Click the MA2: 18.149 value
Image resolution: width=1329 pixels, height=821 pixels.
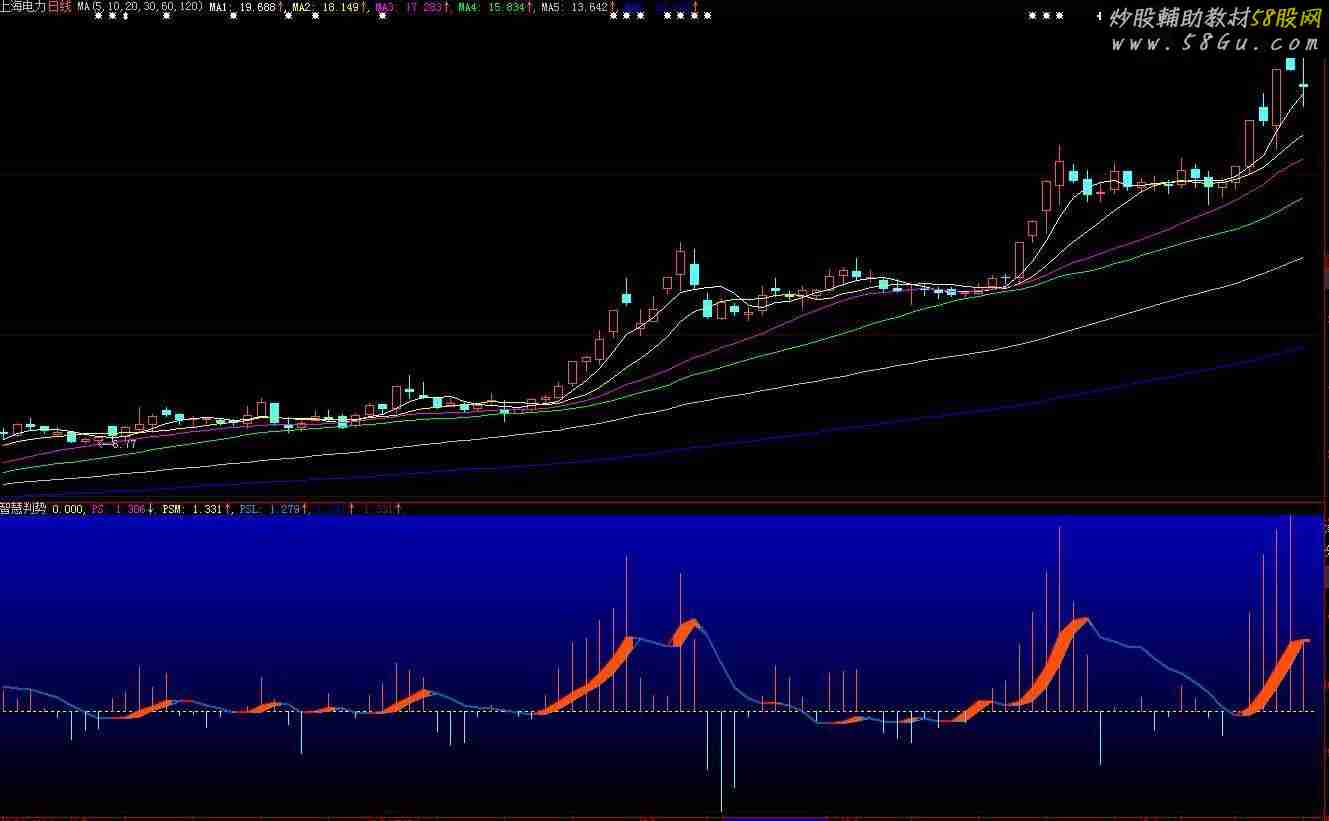click(326, 7)
